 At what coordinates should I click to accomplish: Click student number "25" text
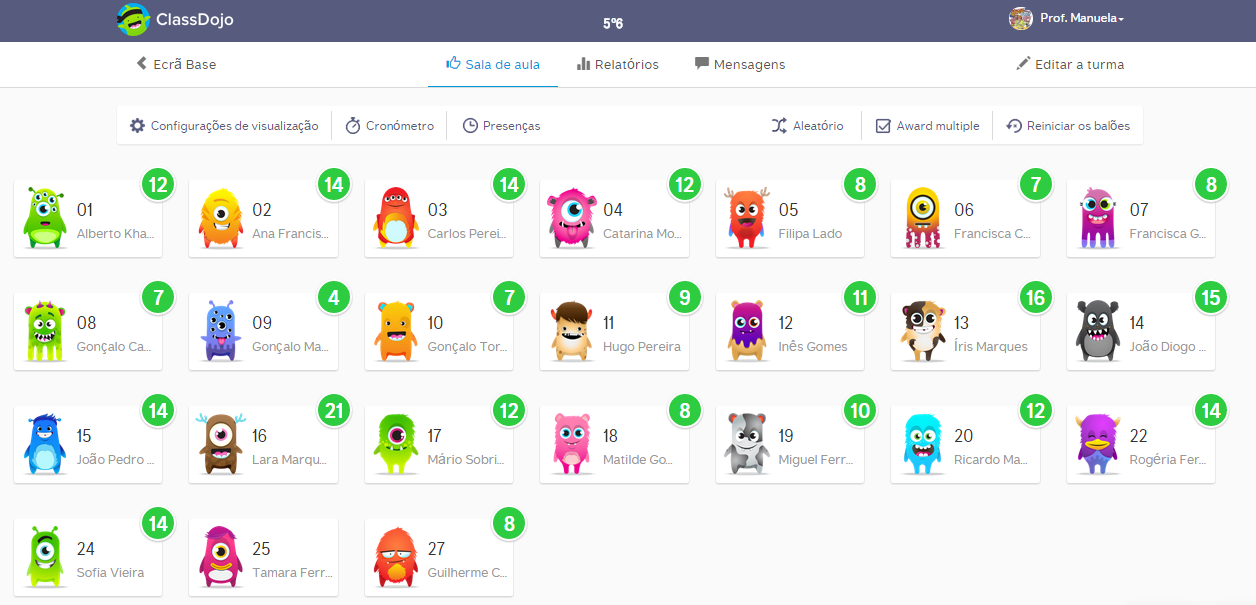261,549
